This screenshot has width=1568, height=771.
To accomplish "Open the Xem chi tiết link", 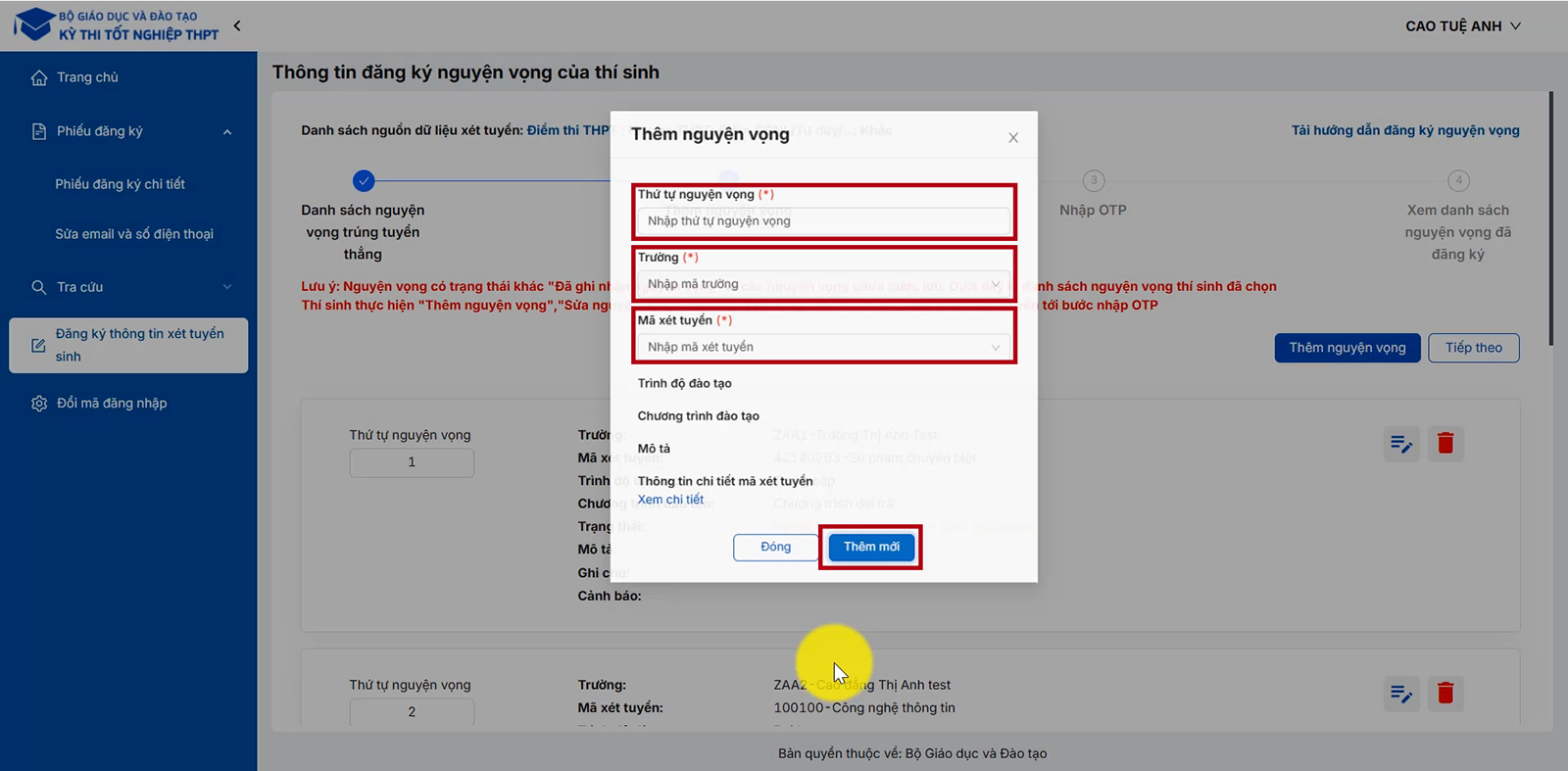I will click(x=670, y=500).
